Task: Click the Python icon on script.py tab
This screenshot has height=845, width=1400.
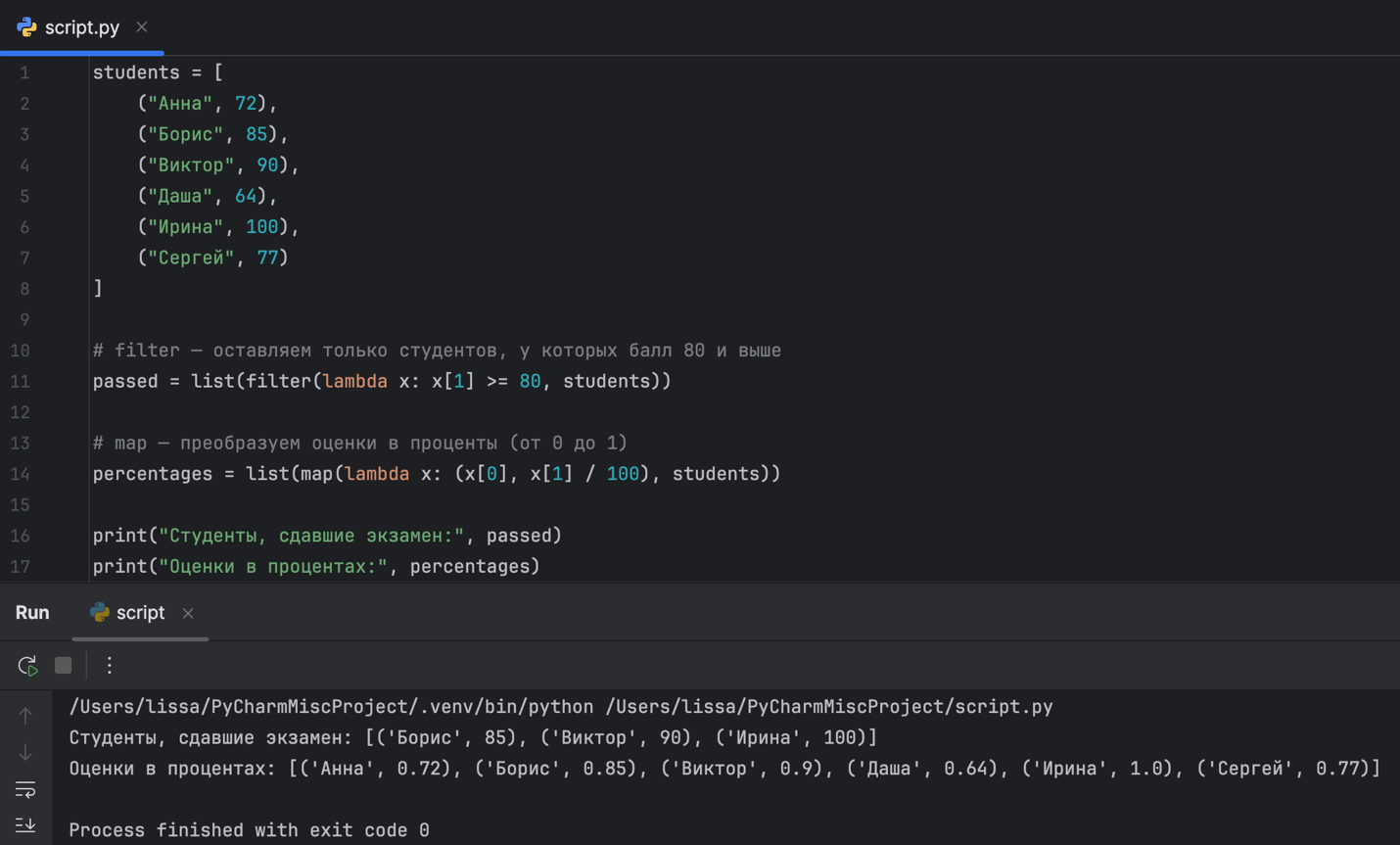Action: (27, 27)
